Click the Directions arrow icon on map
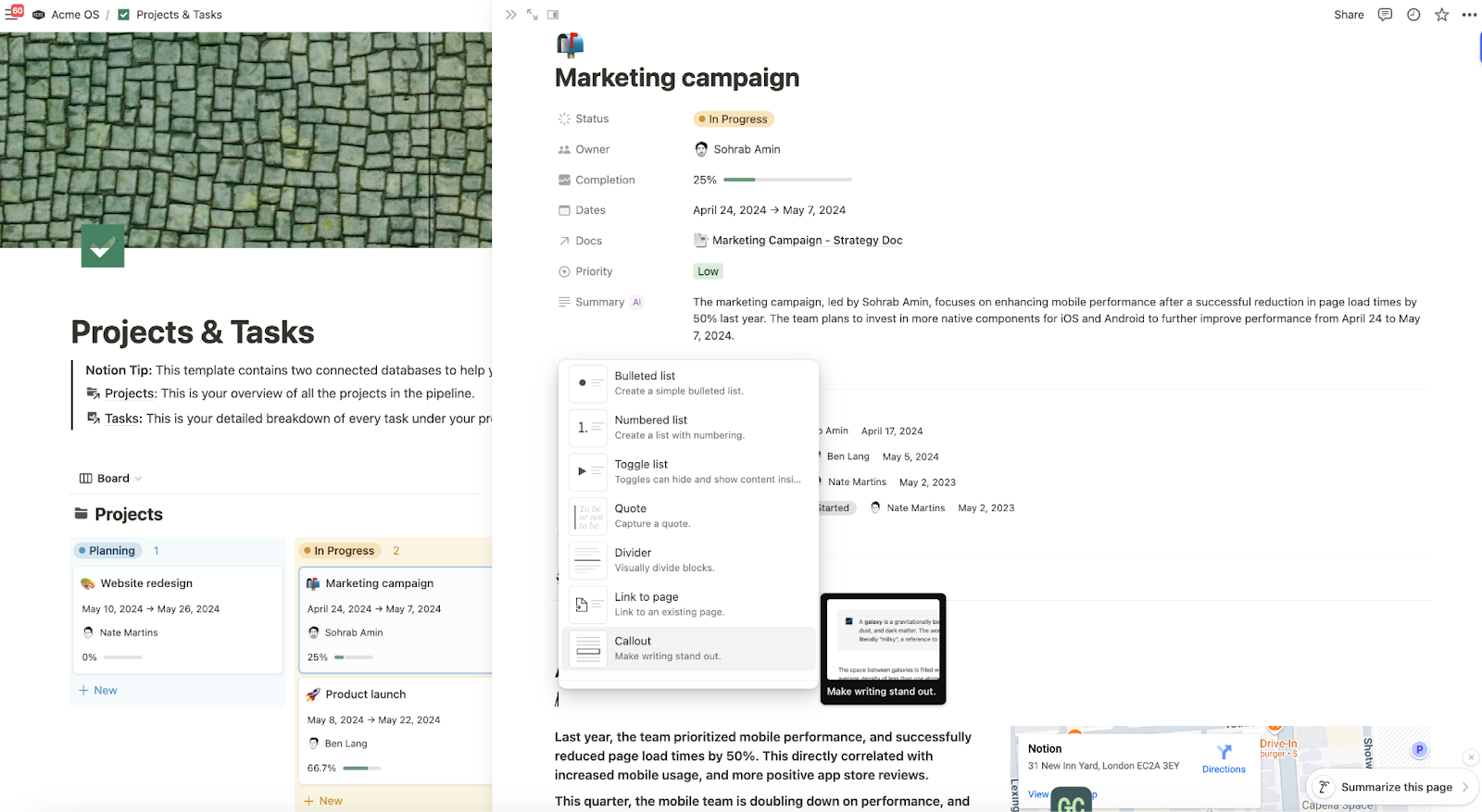The height and width of the screenshot is (812, 1482). (1224, 752)
